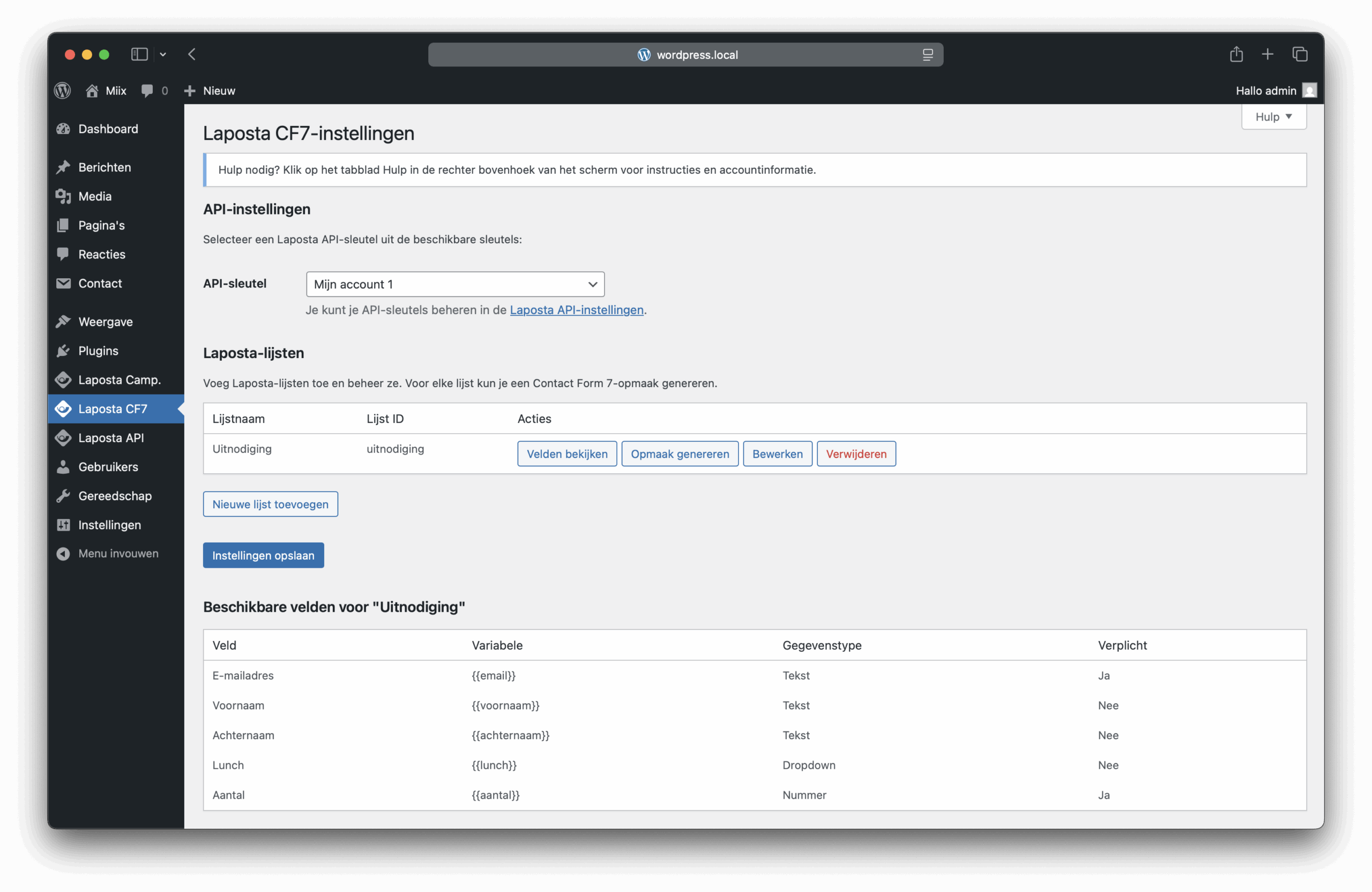Click the Instellingen sliders icon
Image resolution: width=1372 pixels, height=892 pixels.
click(63, 525)
